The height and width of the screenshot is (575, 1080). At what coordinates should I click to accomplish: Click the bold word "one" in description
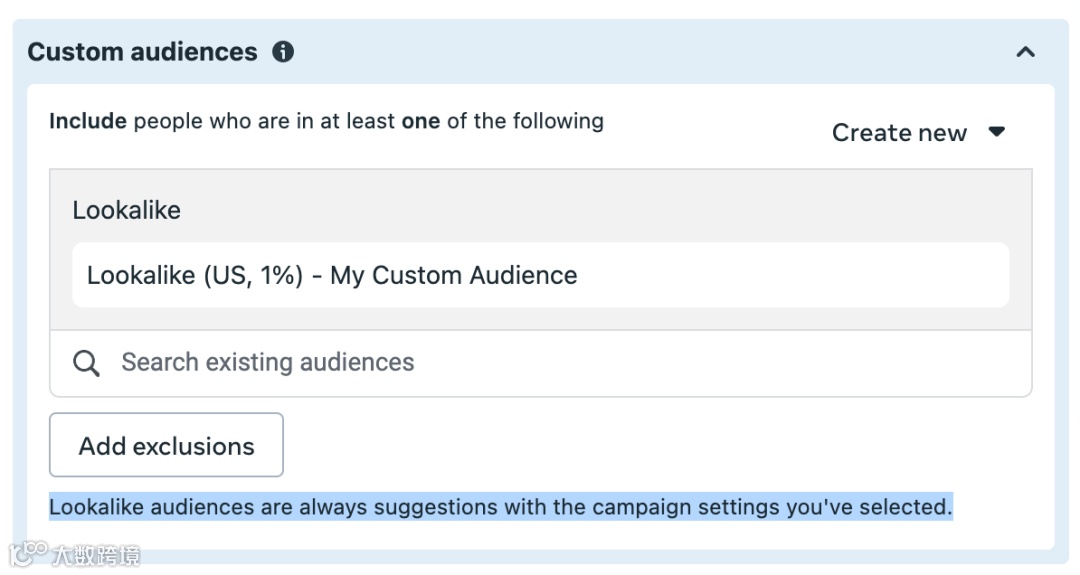point(421,122)
